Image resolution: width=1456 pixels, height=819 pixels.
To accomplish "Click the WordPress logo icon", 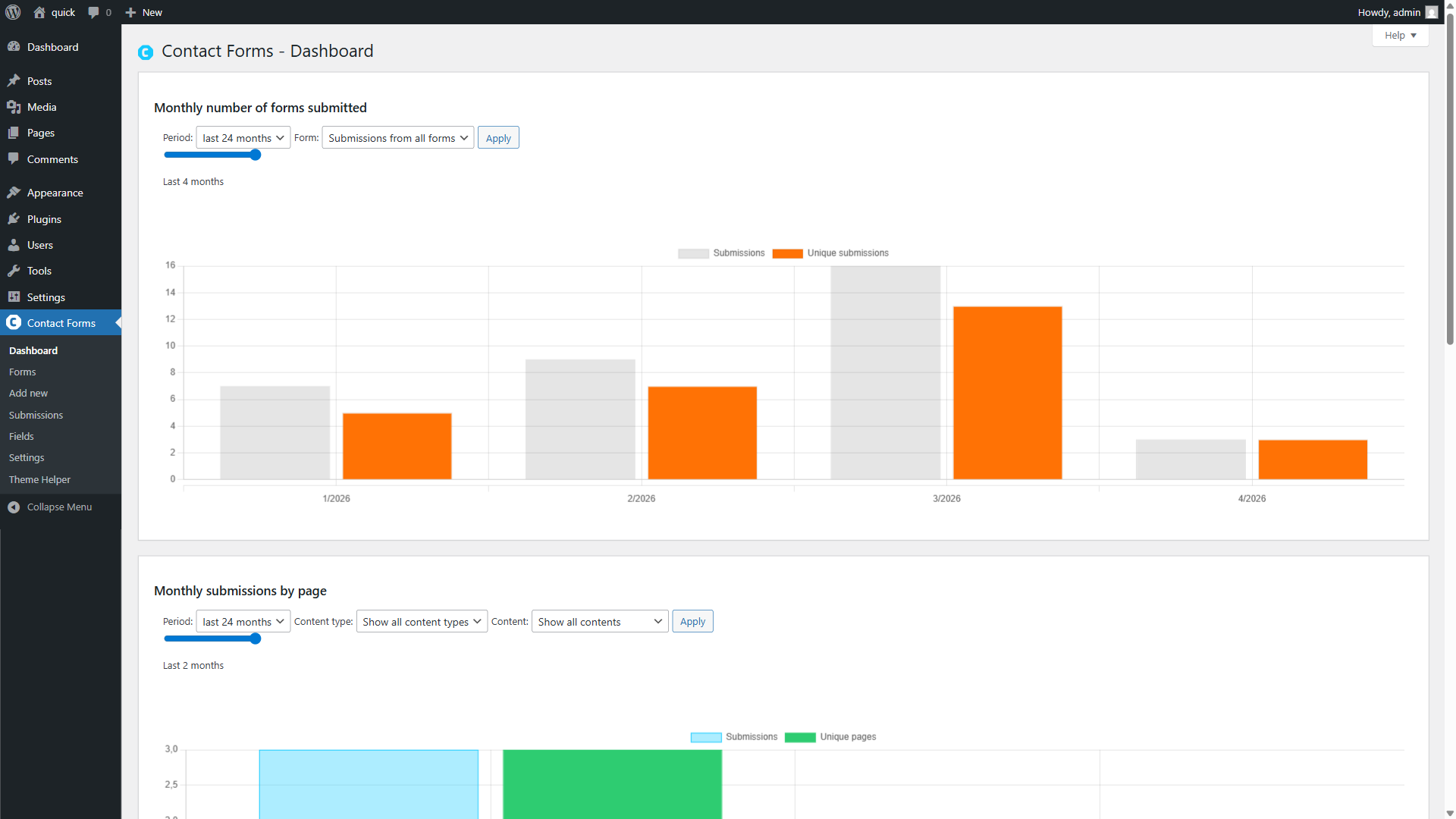I will [x=13, y=12].
